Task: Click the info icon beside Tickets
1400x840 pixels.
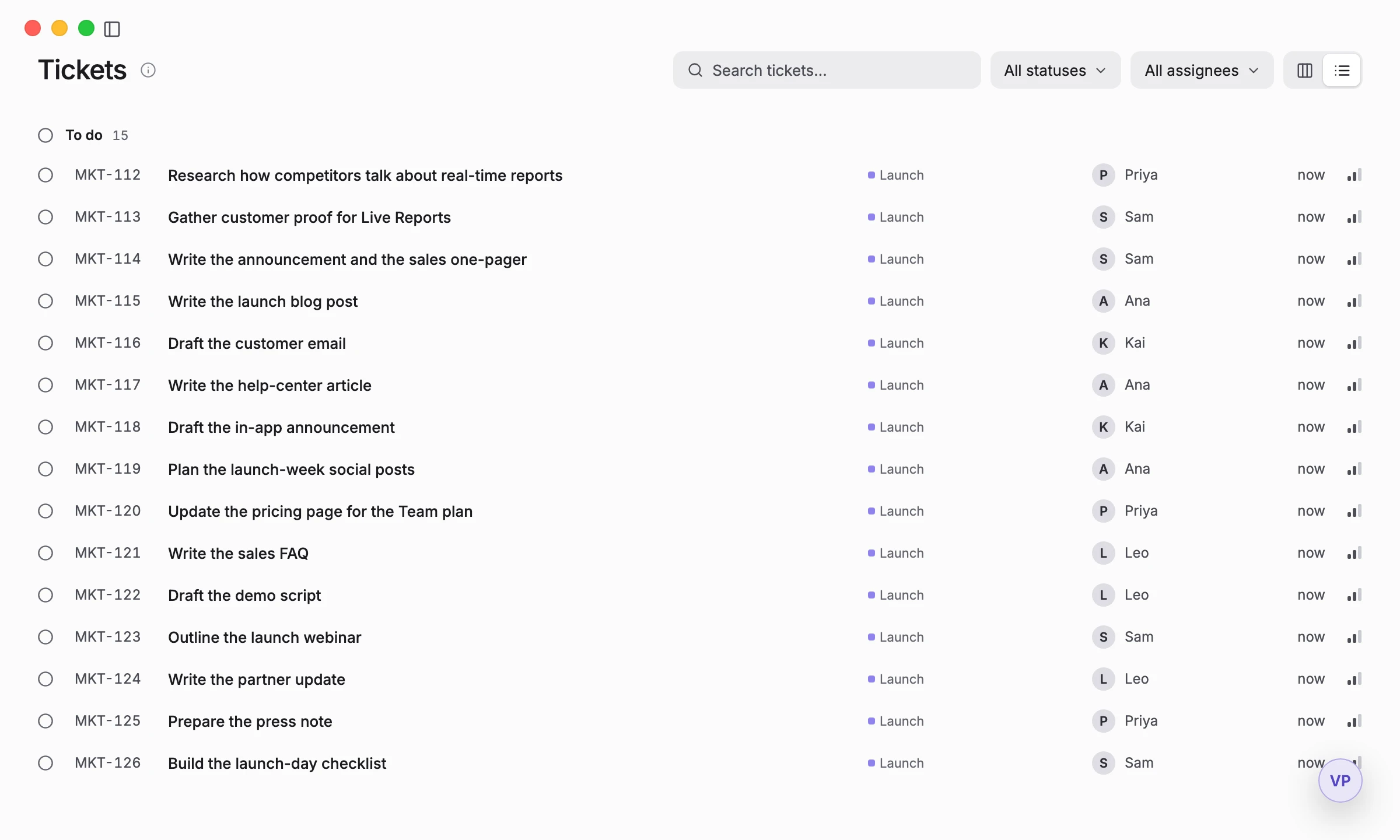Action: click(148, 71)
